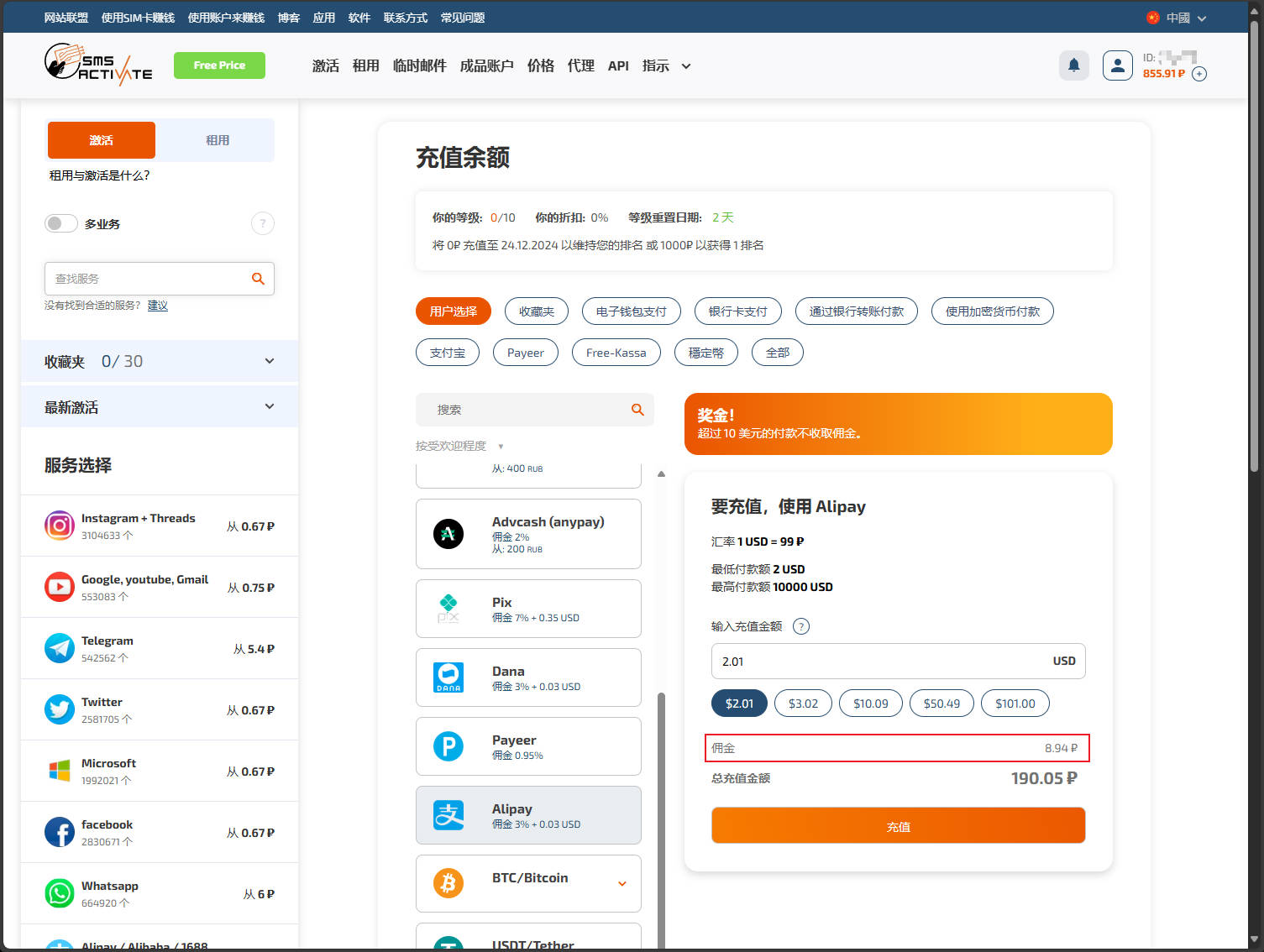
Task: Click the notification bell icon
Action: [1073, 65]
